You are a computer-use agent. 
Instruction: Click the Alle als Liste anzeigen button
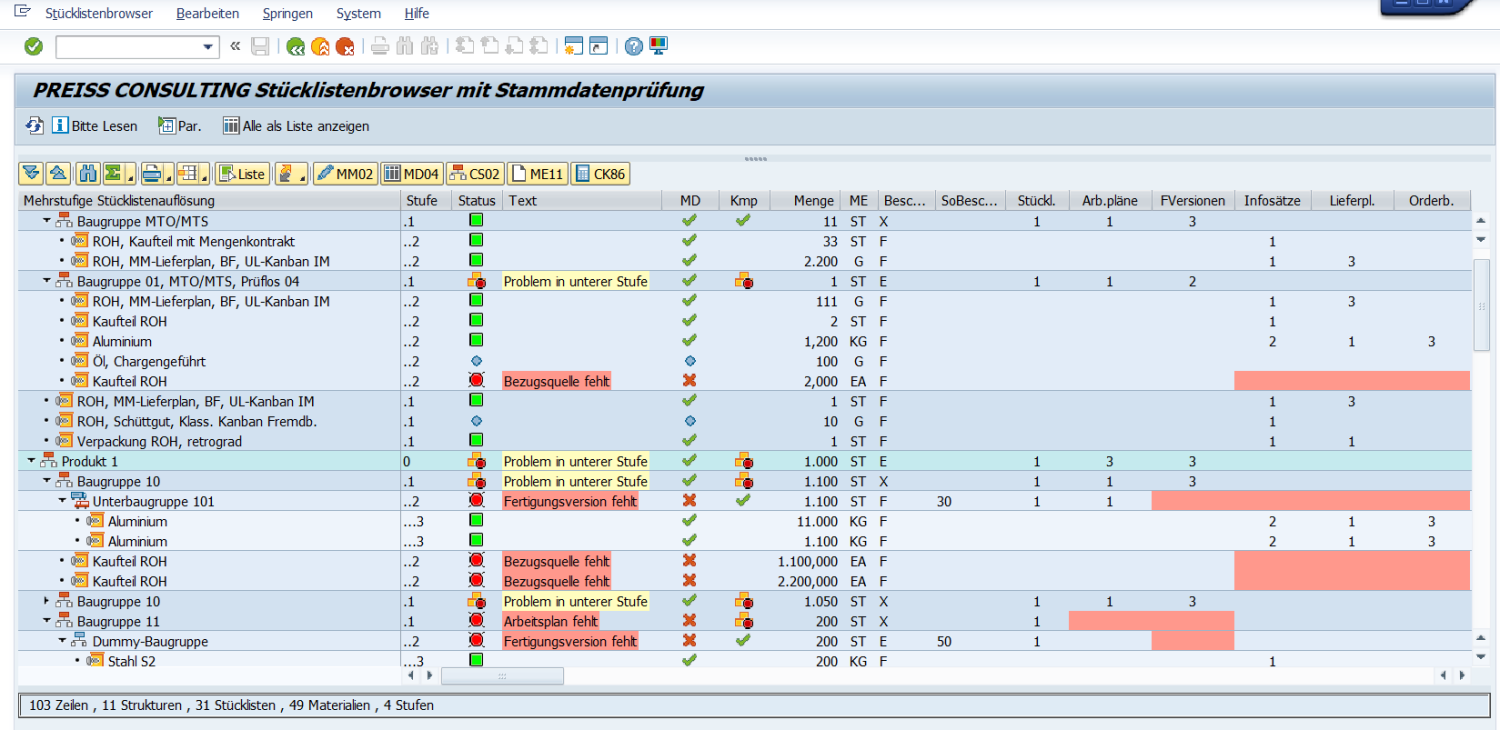click(296, 126)
